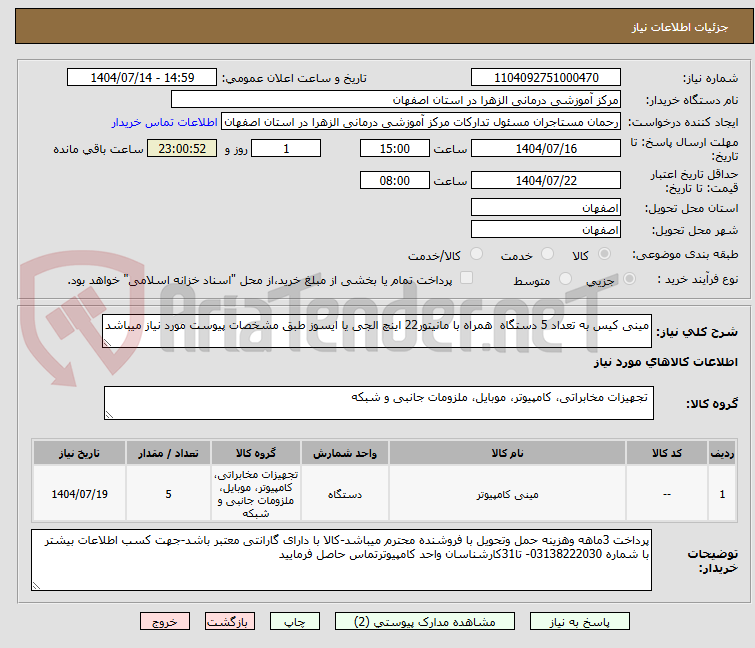Image resolution: width=755 pixels, height=648 pixels.
Task: Open مشاهده مدارک پیوستی (2) attachments
Action: [428, 621]
